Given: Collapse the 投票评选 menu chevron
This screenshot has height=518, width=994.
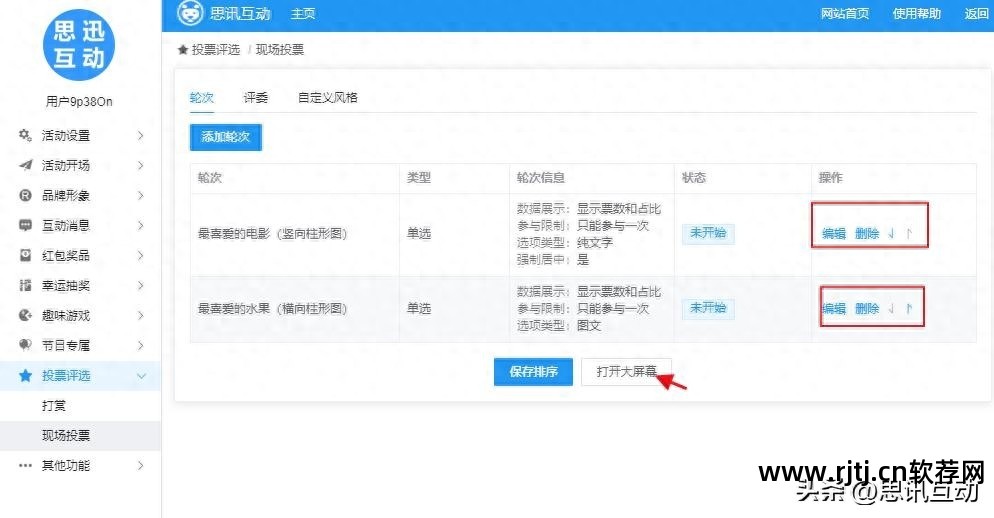Looking at the screenshot, I should click(141, 376).
